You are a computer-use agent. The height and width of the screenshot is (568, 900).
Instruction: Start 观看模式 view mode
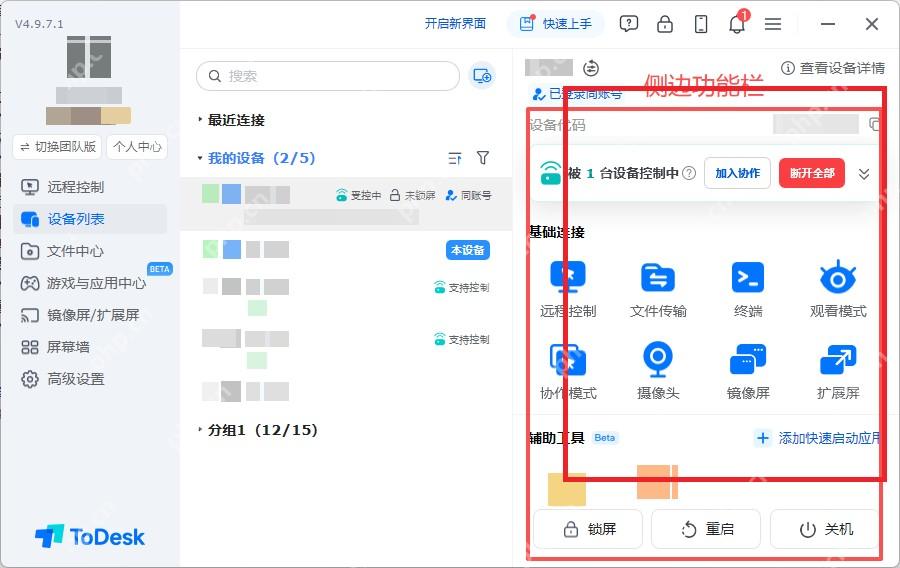pyautogui.click(x=838, y=290)
